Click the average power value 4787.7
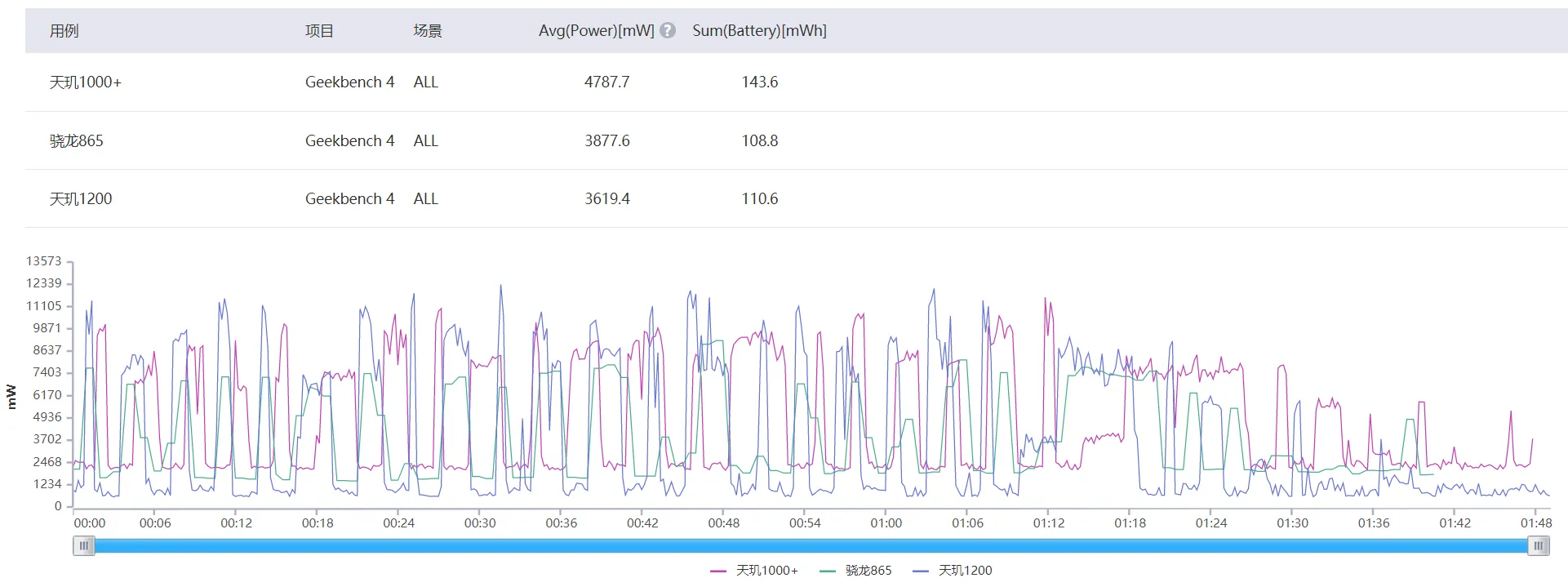 pos(607,82)
